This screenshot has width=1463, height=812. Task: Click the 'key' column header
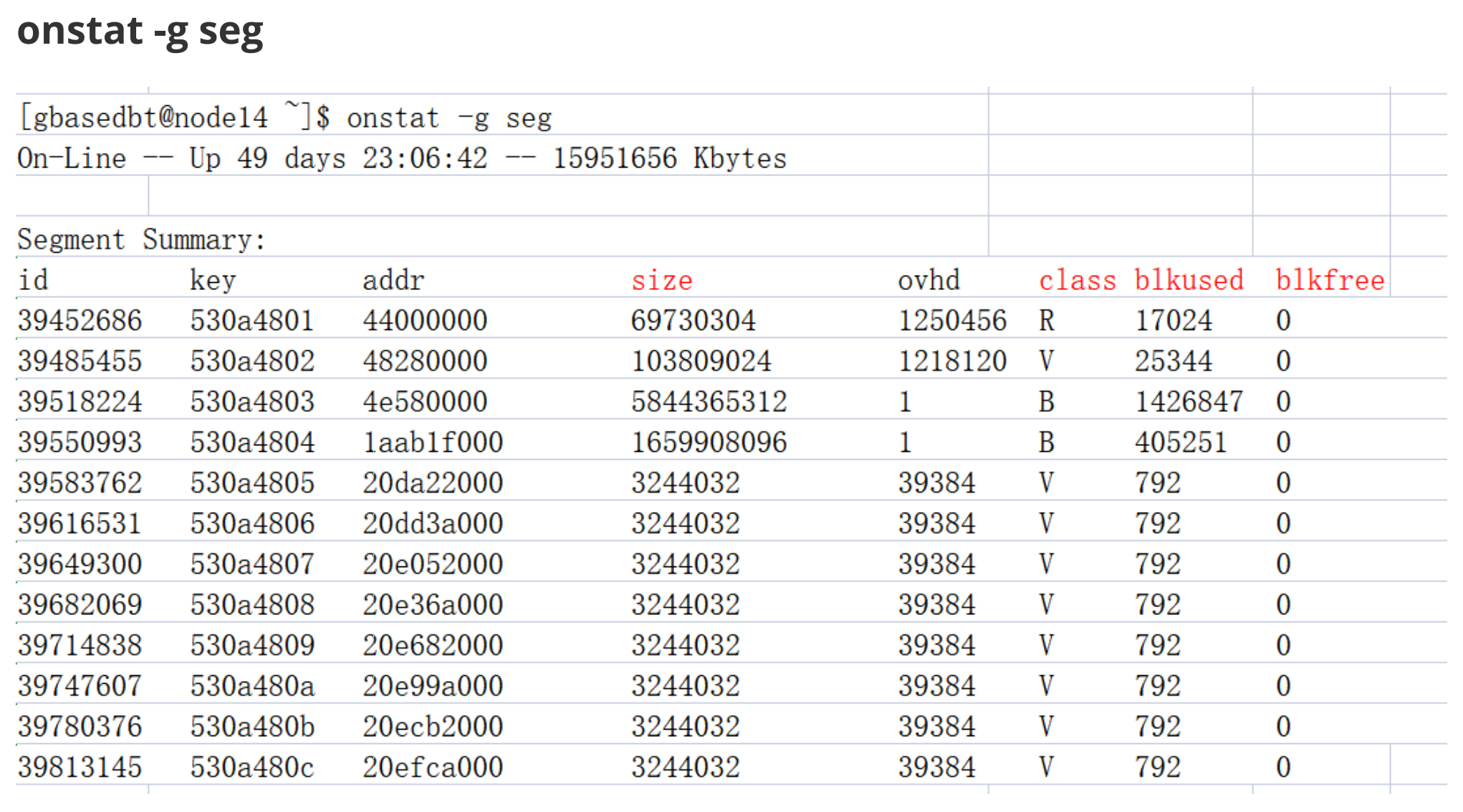[213, 280]
